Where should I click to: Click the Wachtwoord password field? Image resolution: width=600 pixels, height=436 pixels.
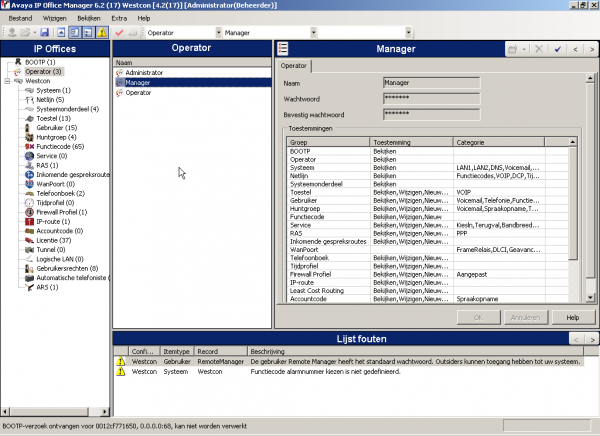pyautogui.click(x=431, y=99)
